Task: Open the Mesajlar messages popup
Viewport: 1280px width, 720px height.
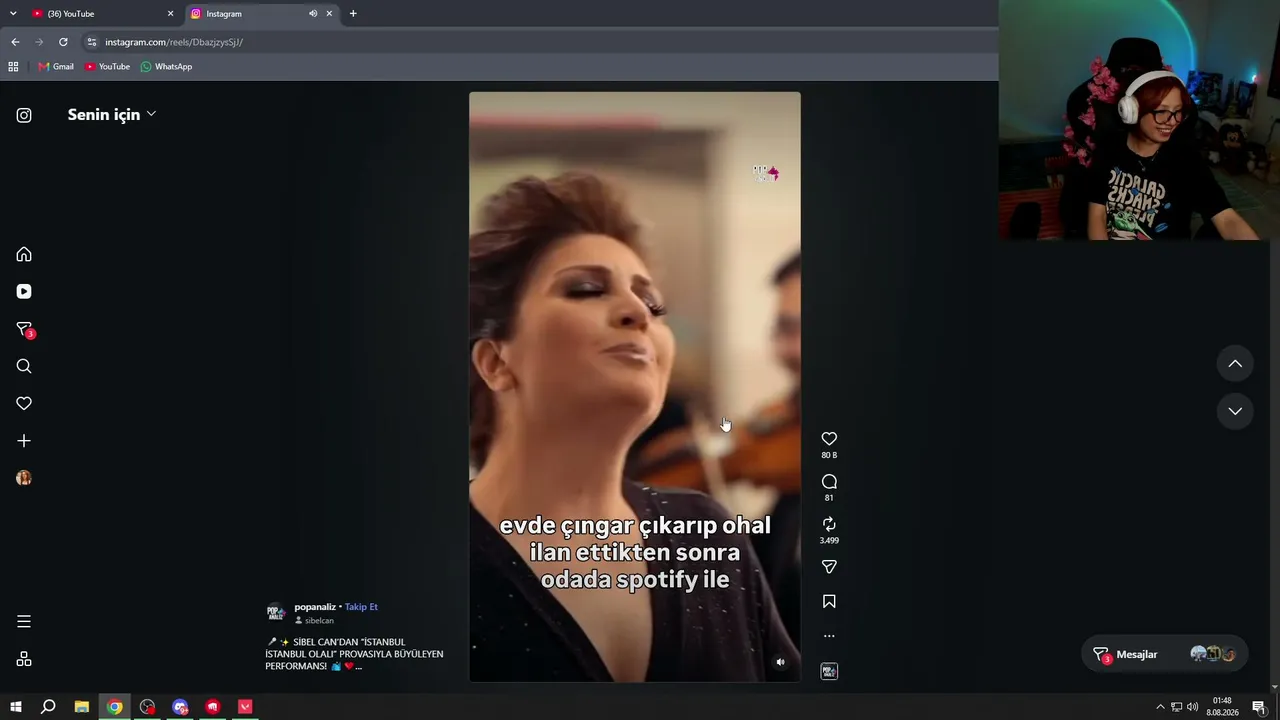Action: click(x=1165, y=655)
